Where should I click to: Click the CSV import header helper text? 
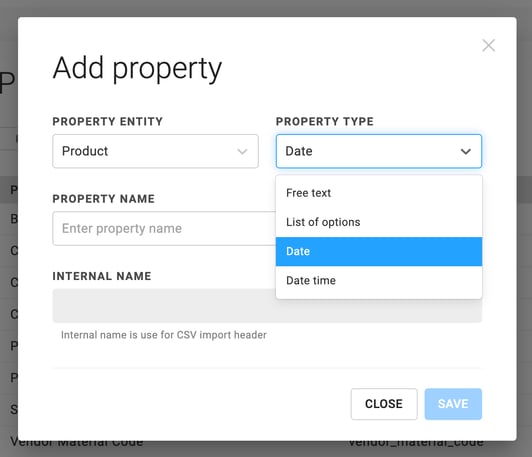point(164,335)
